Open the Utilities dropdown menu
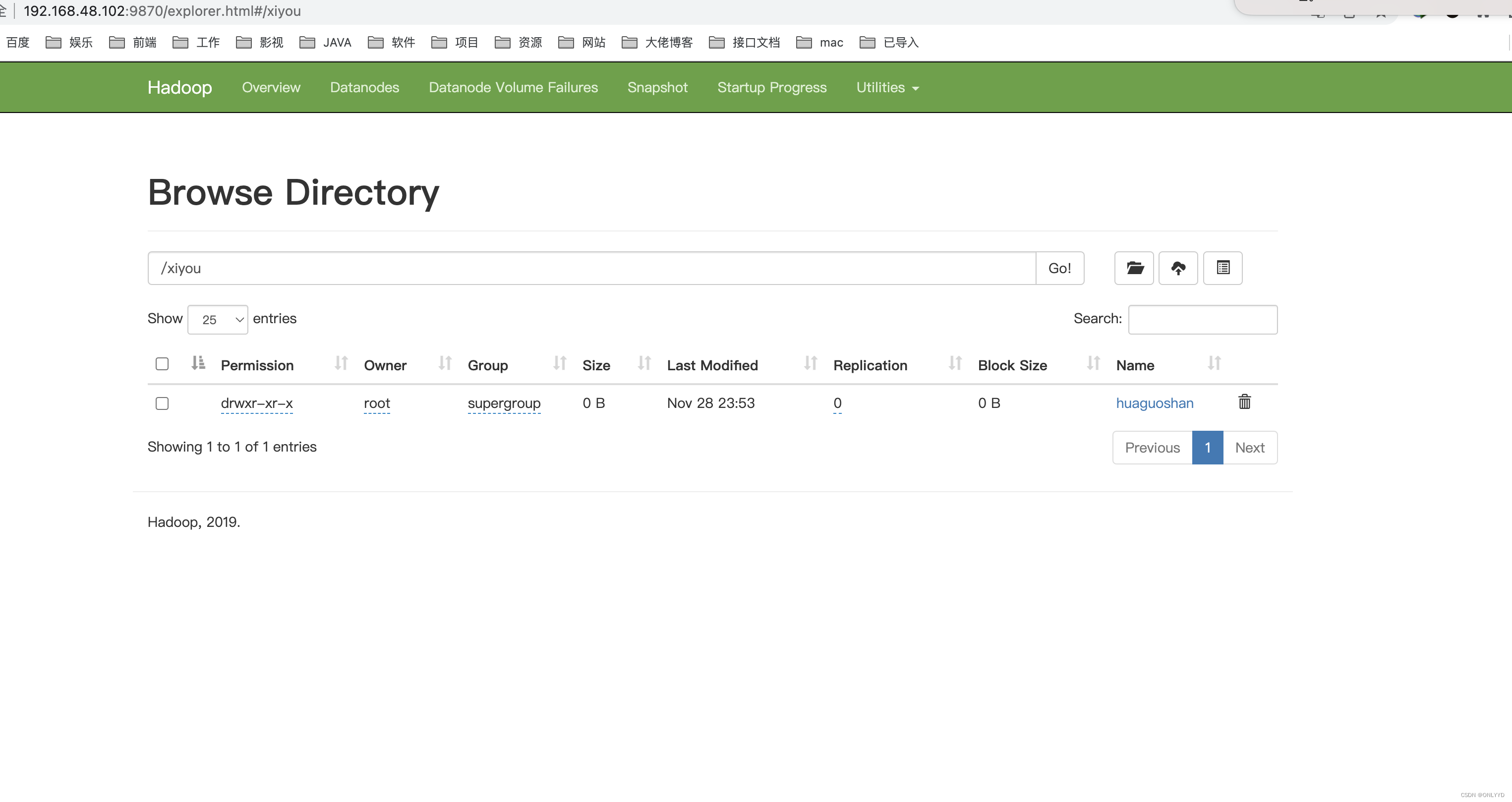Image resolution: width=1512 pixels, height=802 pixels. tap(886, 87)
